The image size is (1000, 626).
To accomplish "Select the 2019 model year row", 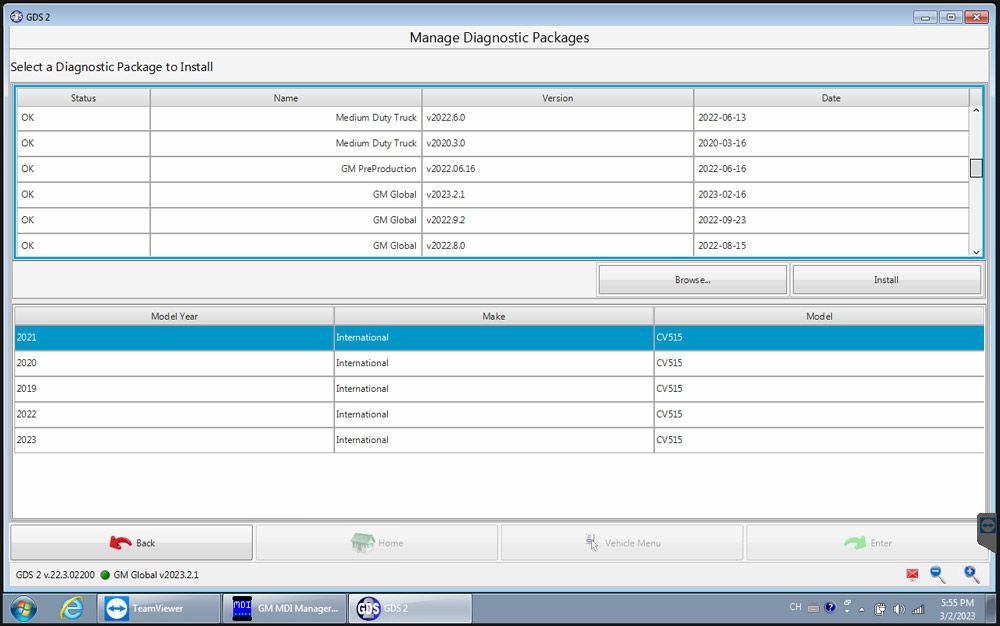I will click(x=499, y=388).
